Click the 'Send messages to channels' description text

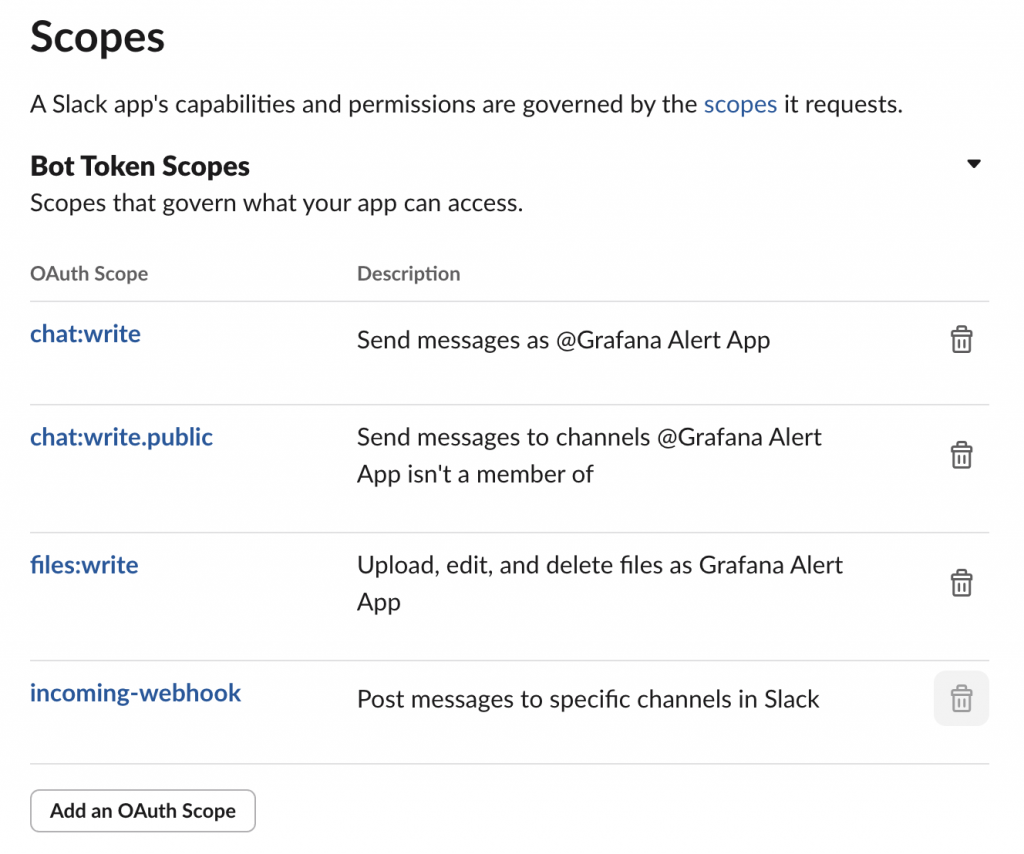[589, 438]
